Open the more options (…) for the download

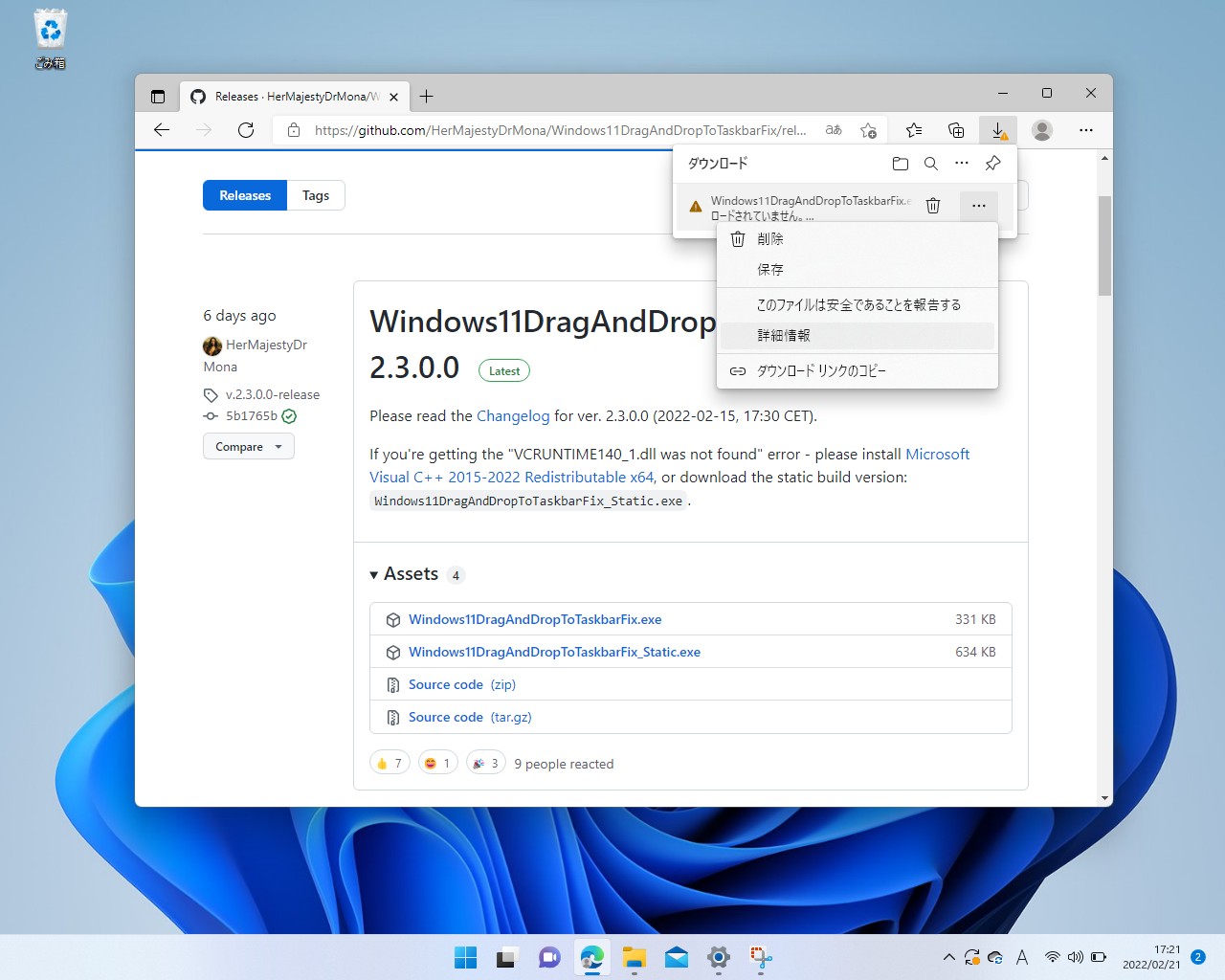pyautogui.click(x=978, y=205)
